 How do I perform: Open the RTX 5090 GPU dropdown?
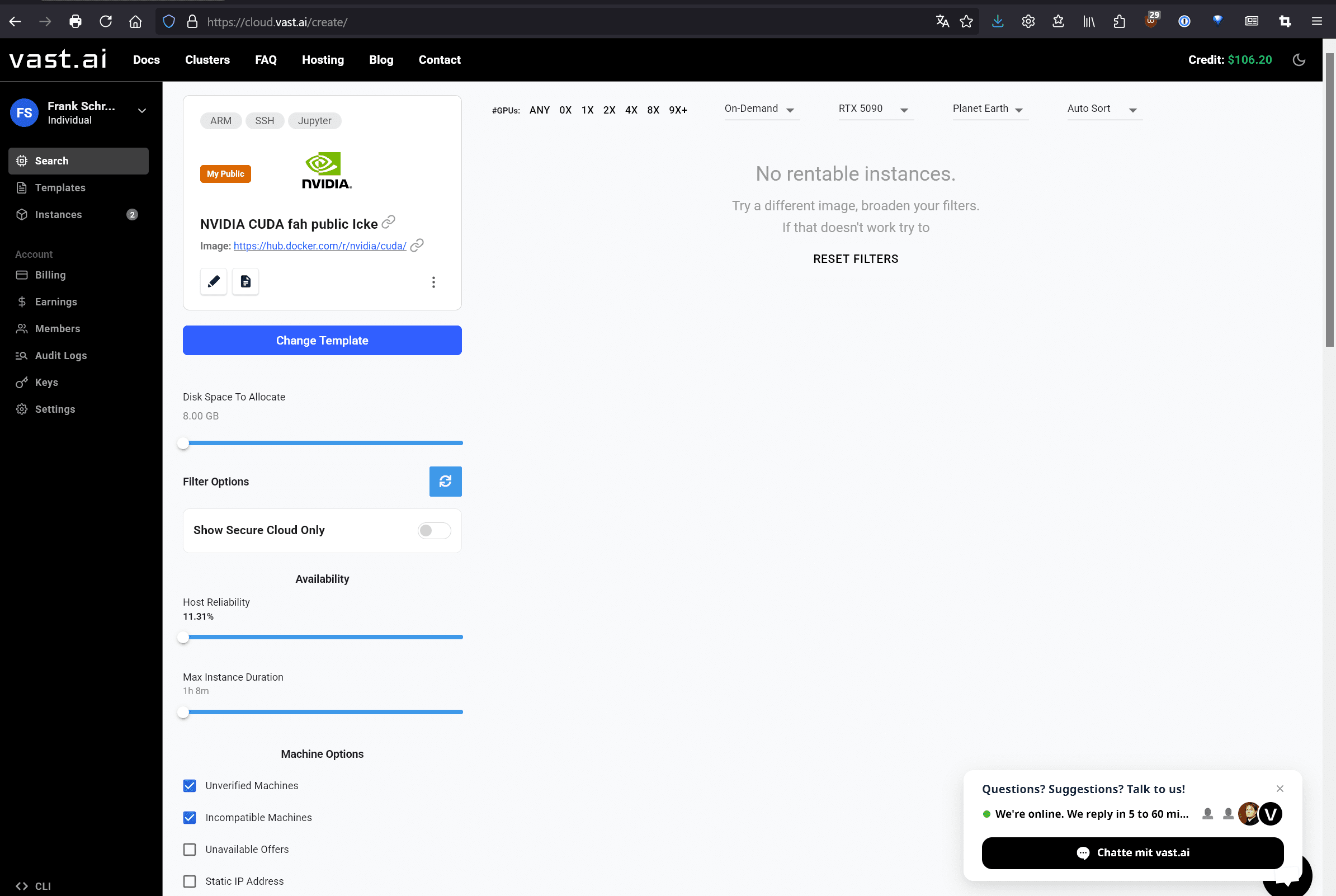[875, 109]
